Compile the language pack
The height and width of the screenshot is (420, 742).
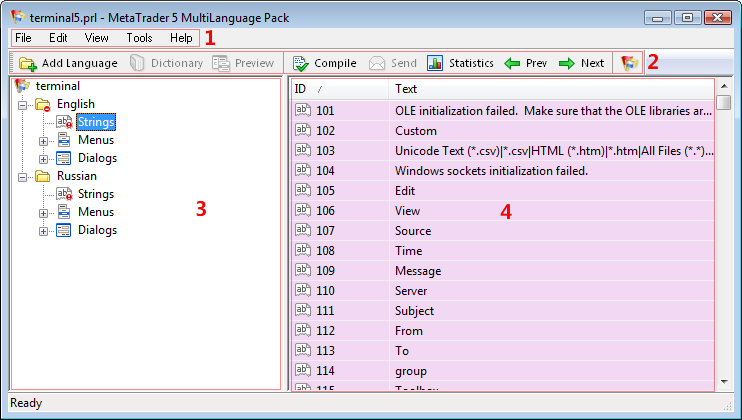pyautogui.click(x=324, y=63)
